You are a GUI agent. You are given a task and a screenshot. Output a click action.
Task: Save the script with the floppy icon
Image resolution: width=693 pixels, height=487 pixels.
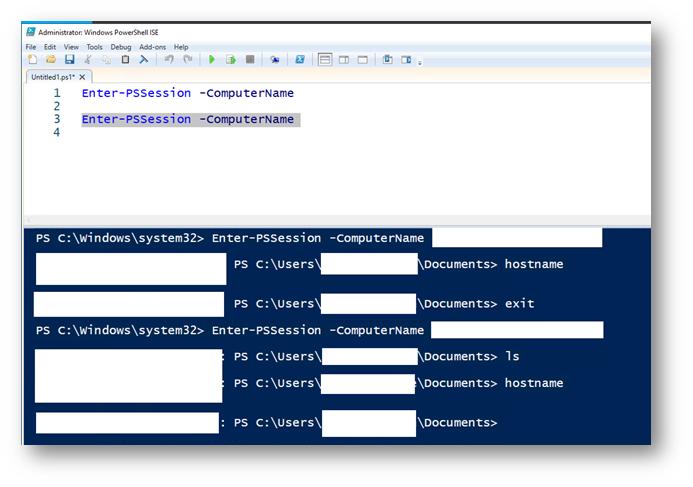pyautogui.click(x=69, y=60)
